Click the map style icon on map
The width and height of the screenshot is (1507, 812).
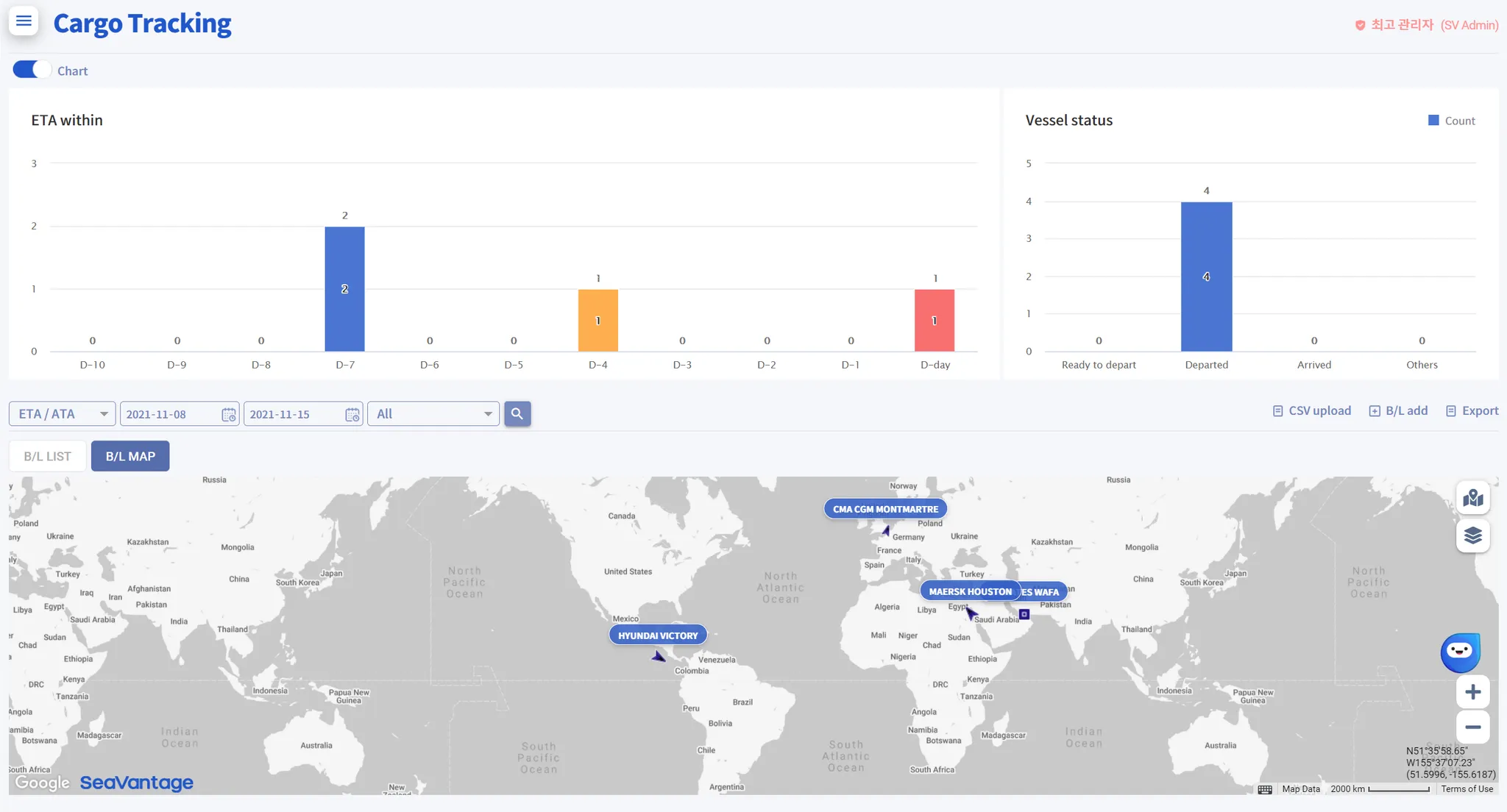click(1472, 498)
